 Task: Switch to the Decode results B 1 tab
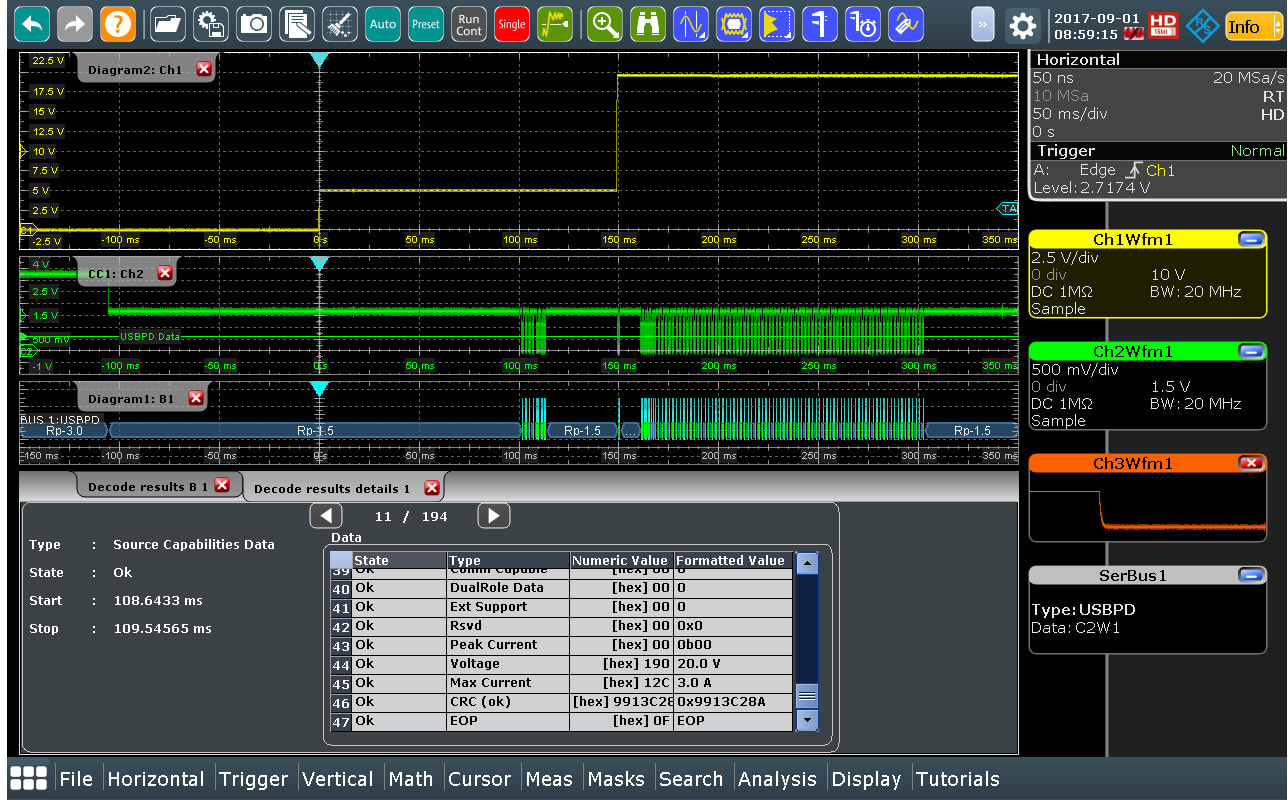pos(147,486)
